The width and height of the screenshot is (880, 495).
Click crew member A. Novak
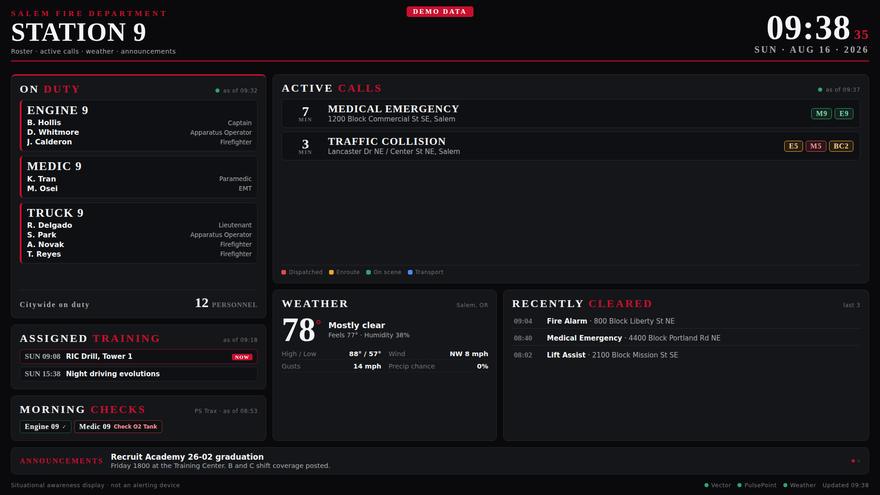pos(45,244)
